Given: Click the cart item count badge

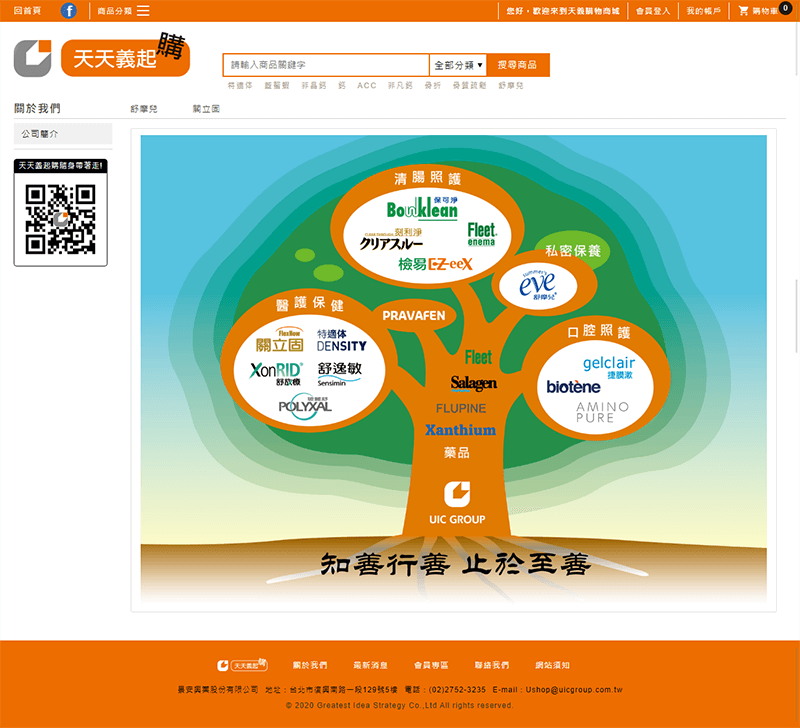Looking at the screenshot, I should click(785, 8).
